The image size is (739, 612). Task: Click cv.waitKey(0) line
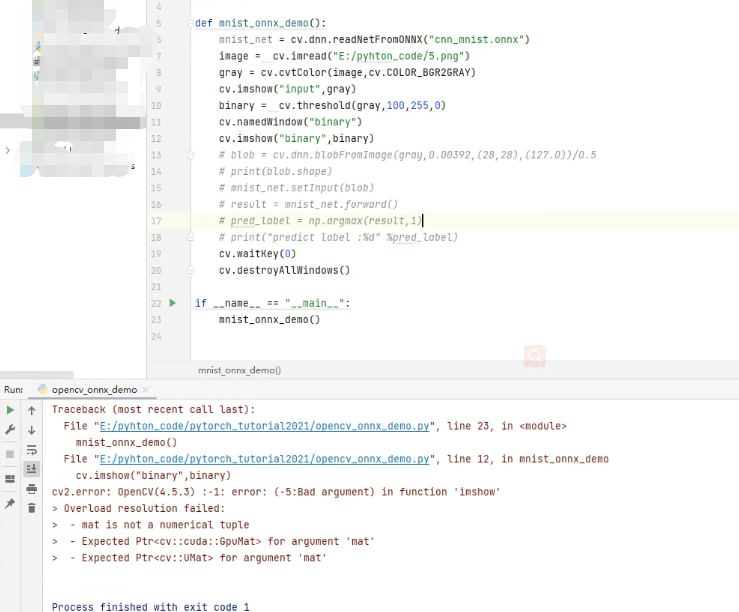[x=257, y=254]
